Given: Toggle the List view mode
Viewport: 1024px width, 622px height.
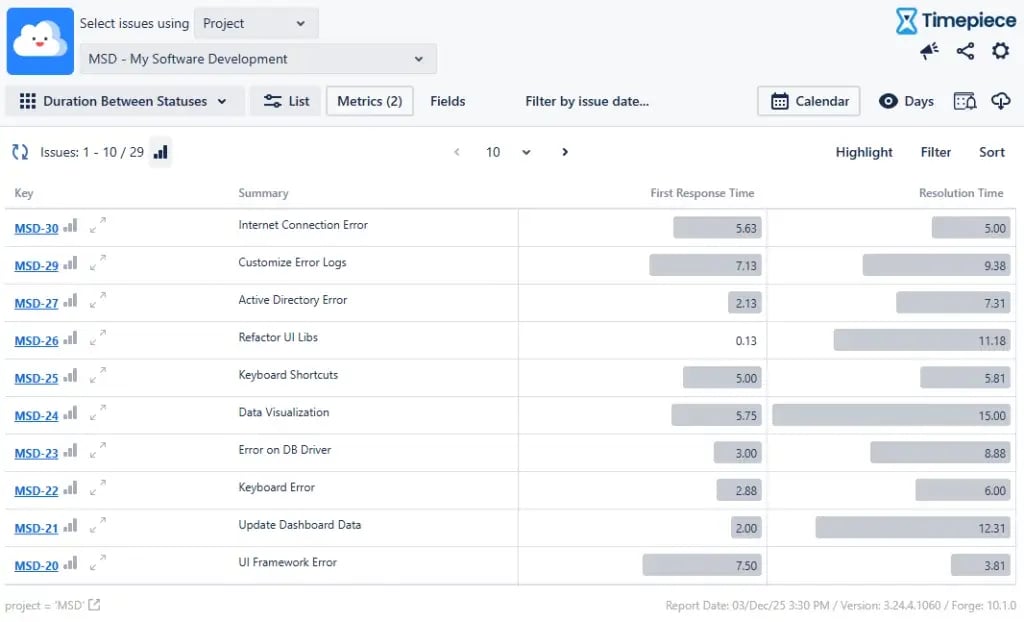Looking at the screenshot, I should pyautogui.click(x=286, y=101).
